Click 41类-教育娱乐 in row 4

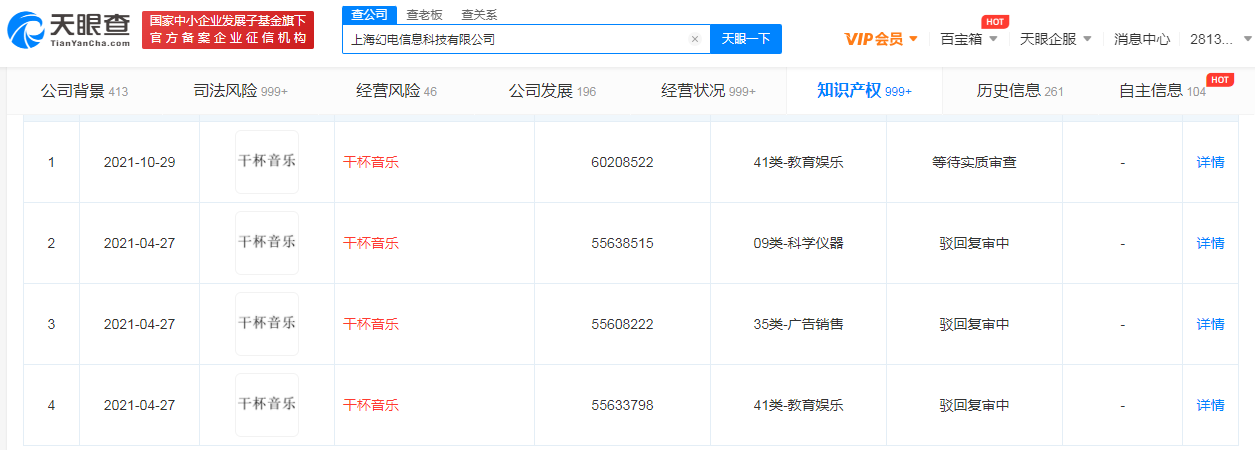click(x=798, y=405)
